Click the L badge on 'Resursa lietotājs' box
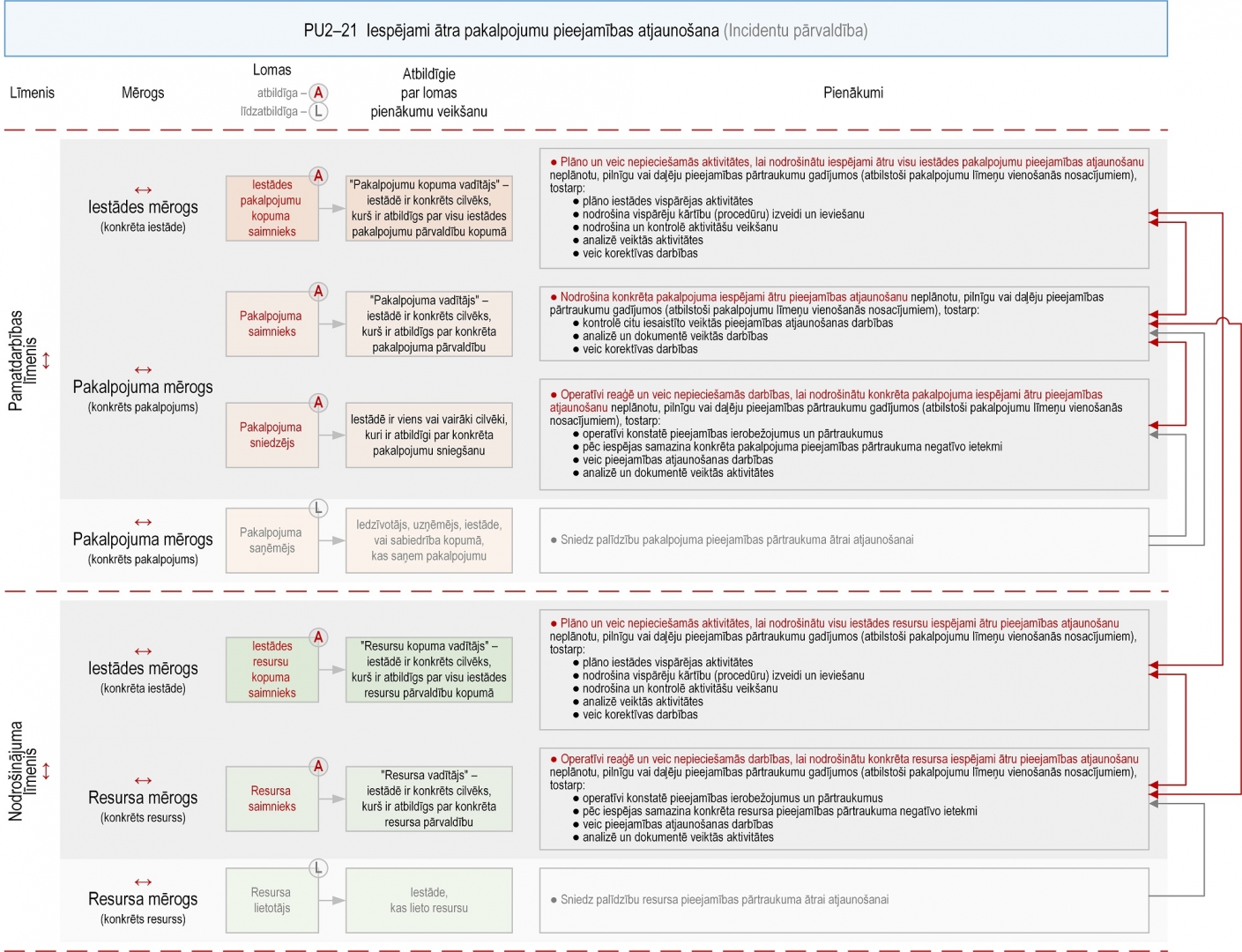Image resolution: width=1242 pixels, height=952 pixels. [x=318, y=868]
